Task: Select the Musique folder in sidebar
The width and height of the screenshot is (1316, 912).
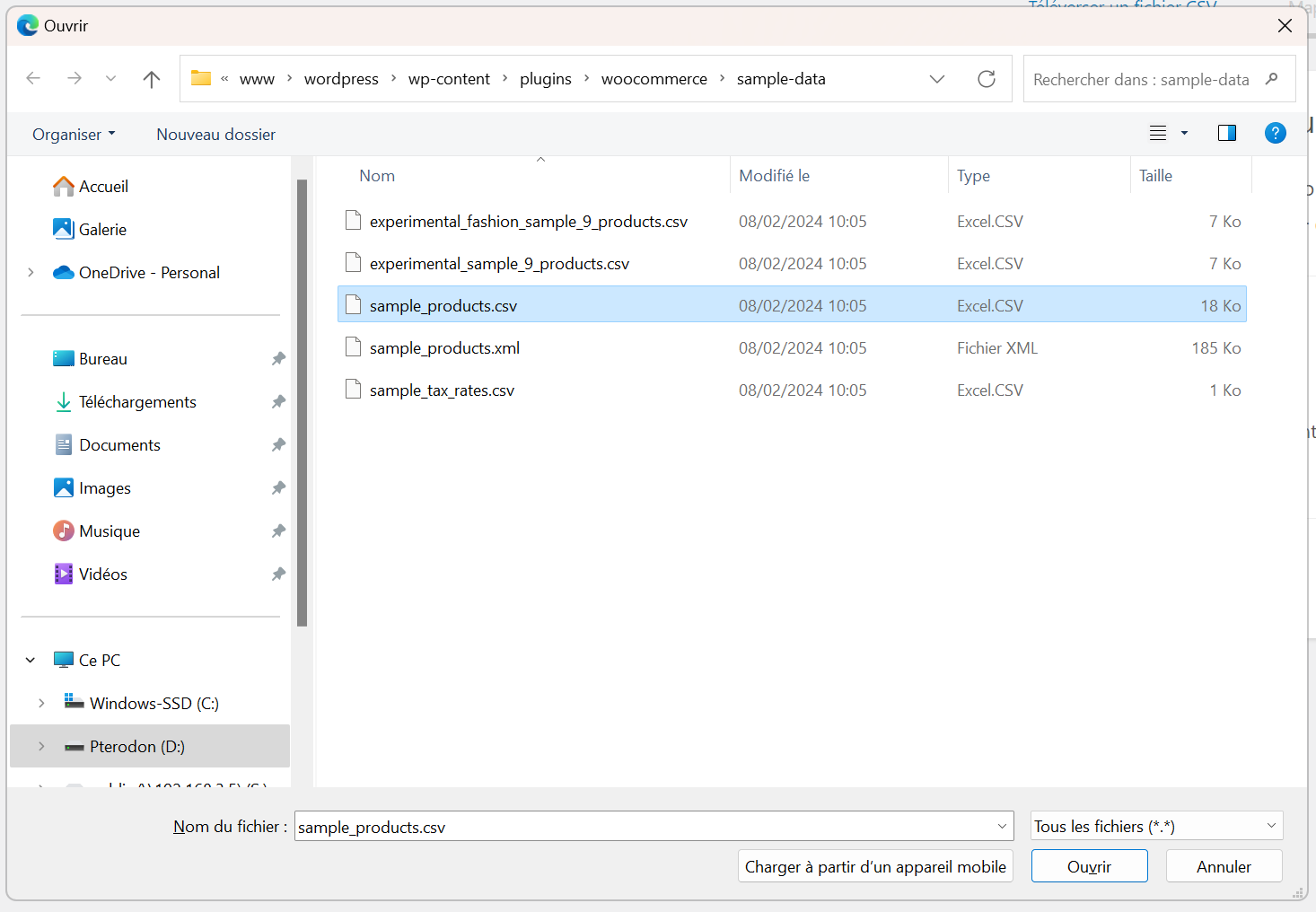Action: point(110,531)
